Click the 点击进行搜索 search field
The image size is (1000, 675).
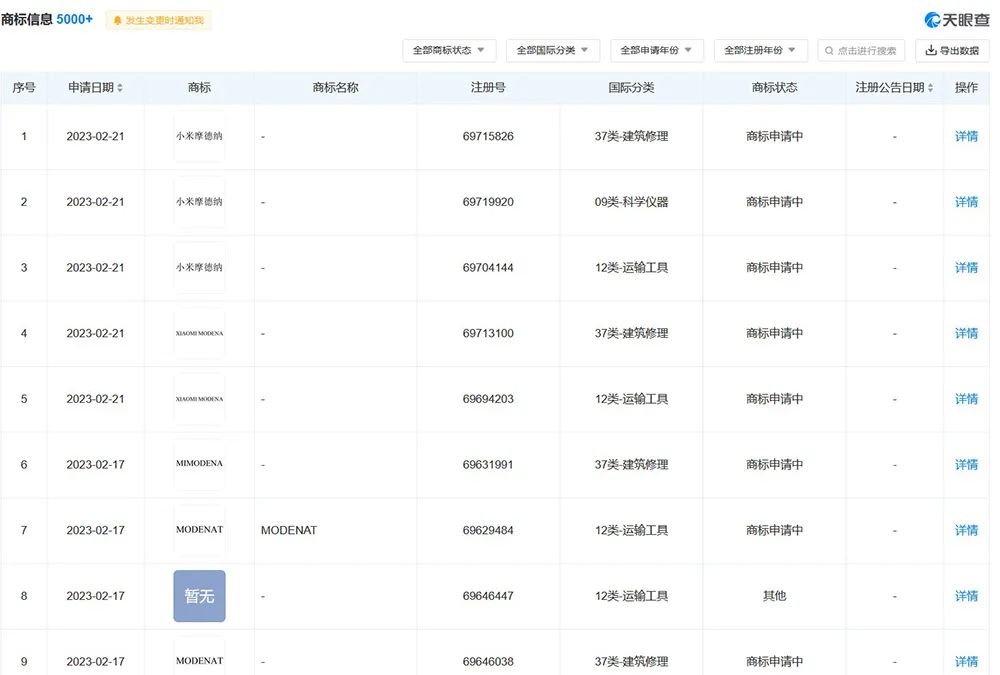pyautogui.click(x=861, y=50)
